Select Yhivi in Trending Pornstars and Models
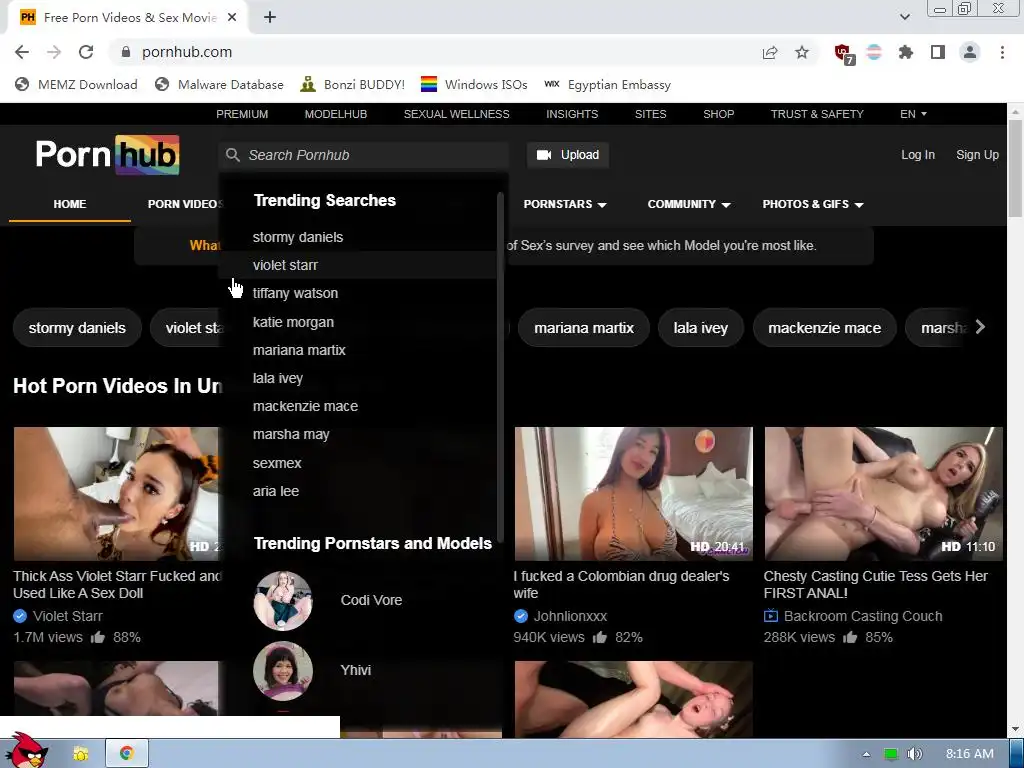This screenshot has width=1024, height=768. 358,671
